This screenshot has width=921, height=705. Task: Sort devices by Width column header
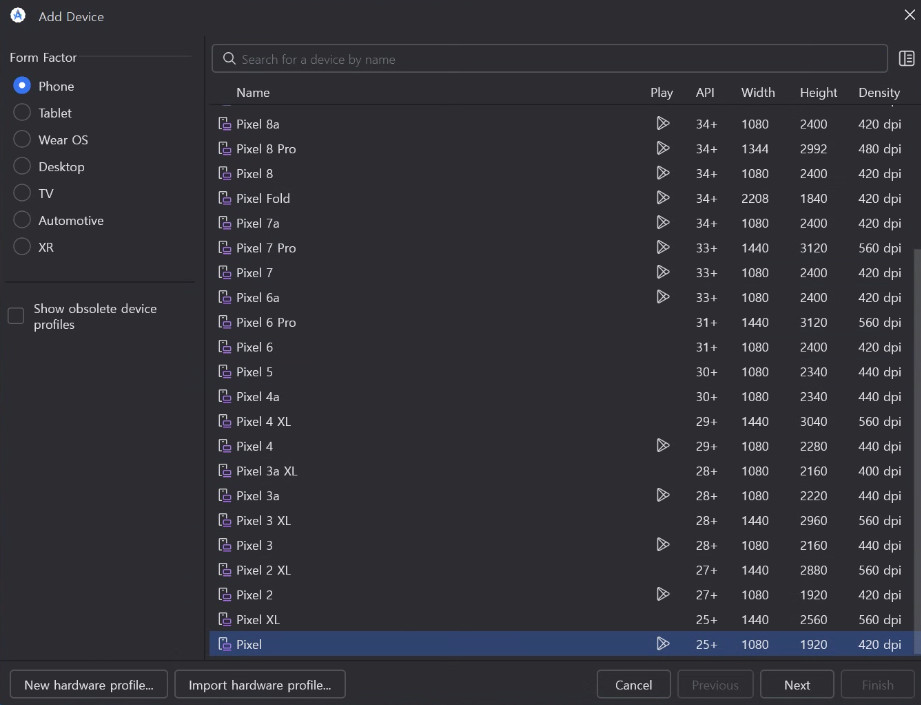coord(758,92)
